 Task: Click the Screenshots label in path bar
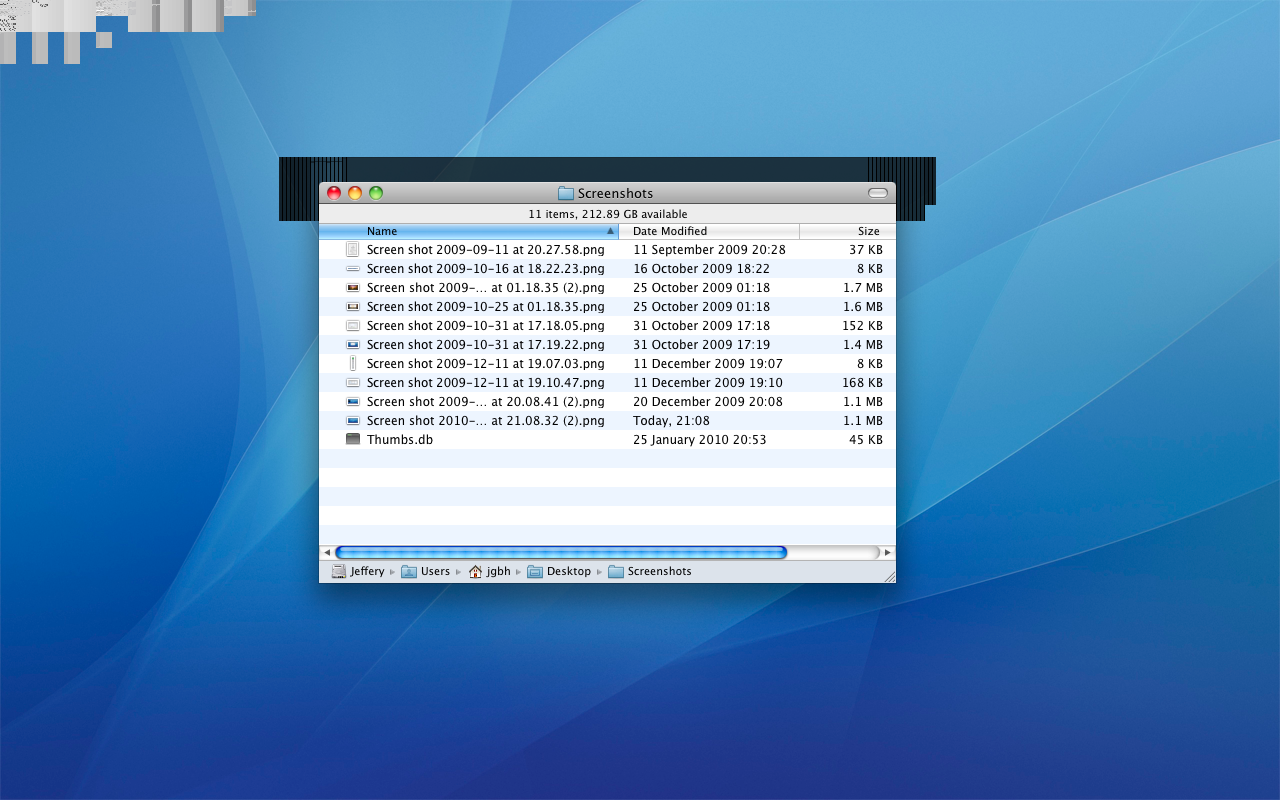(x=660, y=572)
